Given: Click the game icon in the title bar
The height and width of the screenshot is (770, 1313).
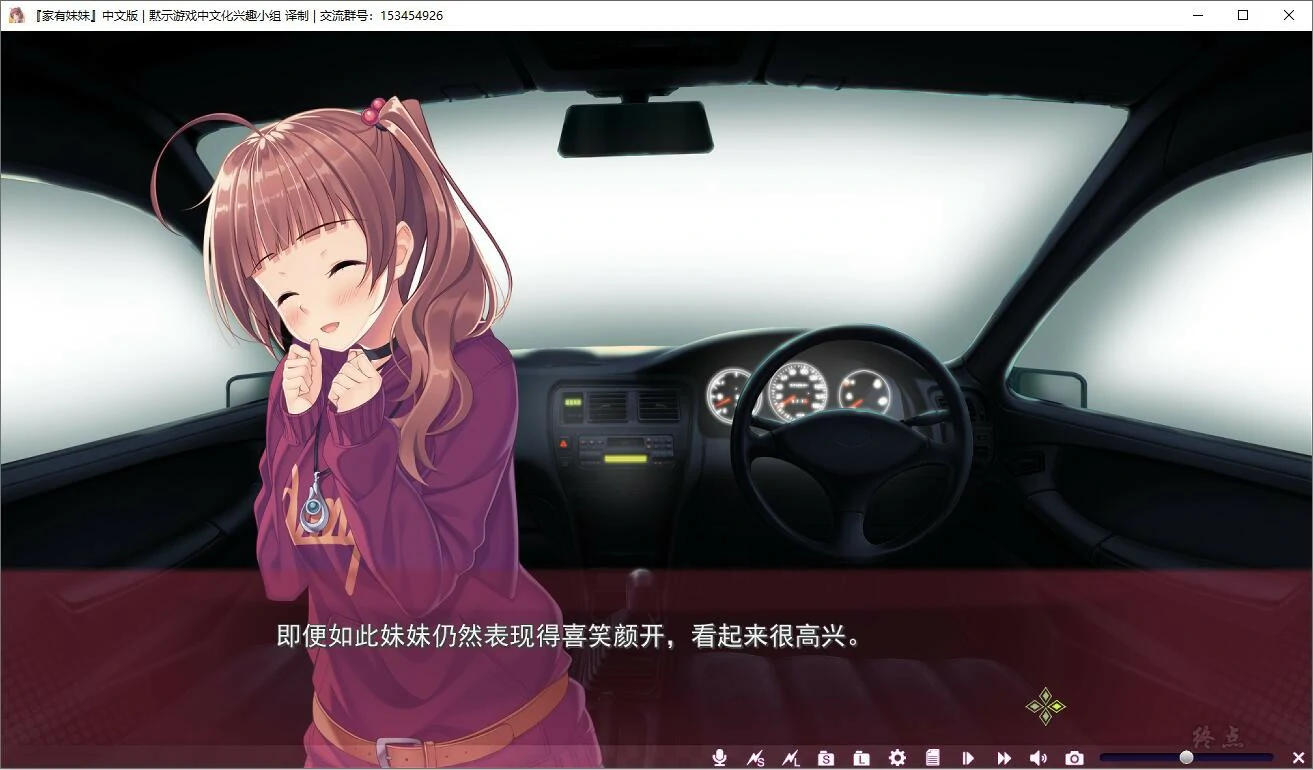Looking at the screenshot, I should pos(14,14).
